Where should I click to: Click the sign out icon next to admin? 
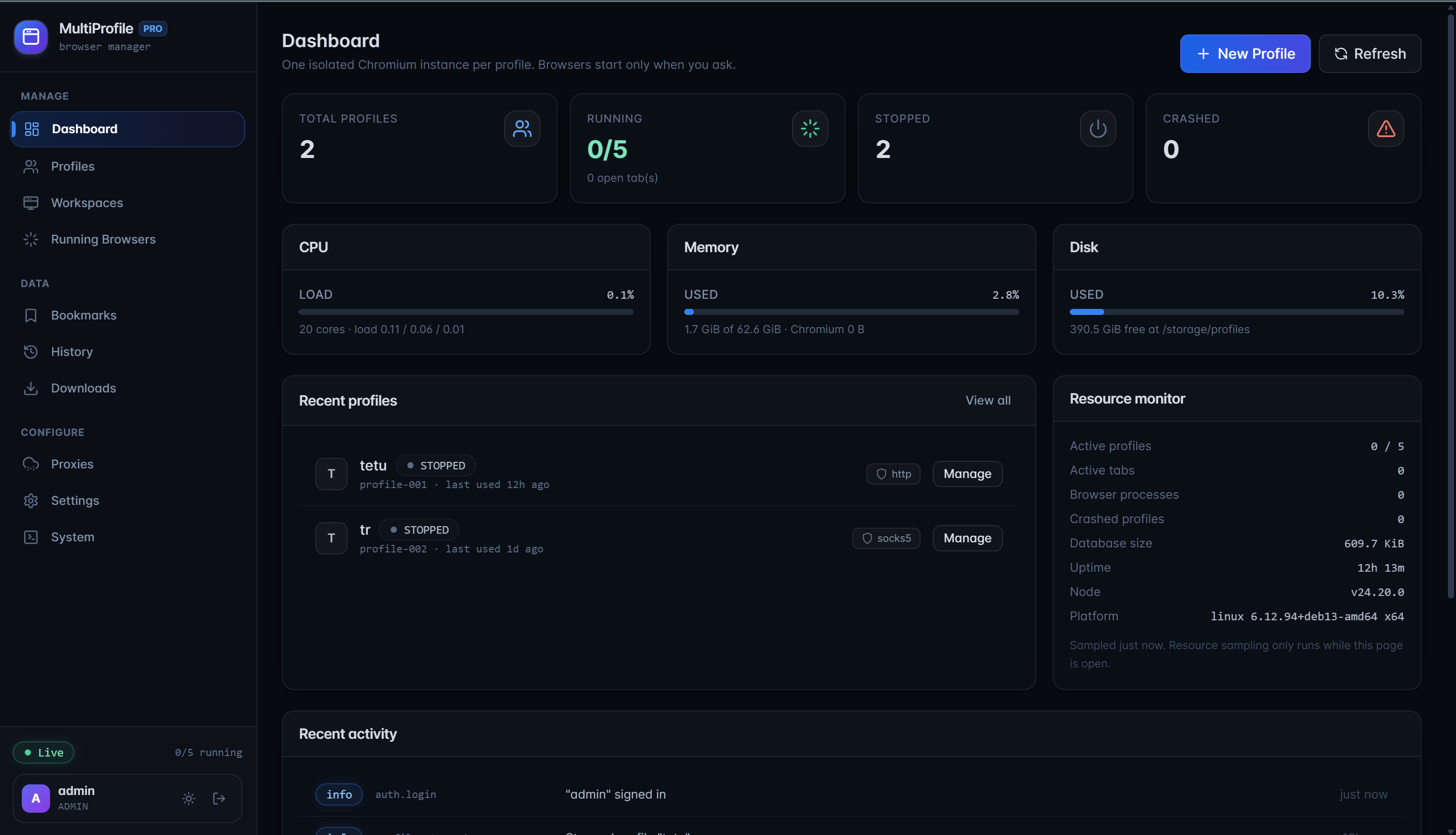219,799
